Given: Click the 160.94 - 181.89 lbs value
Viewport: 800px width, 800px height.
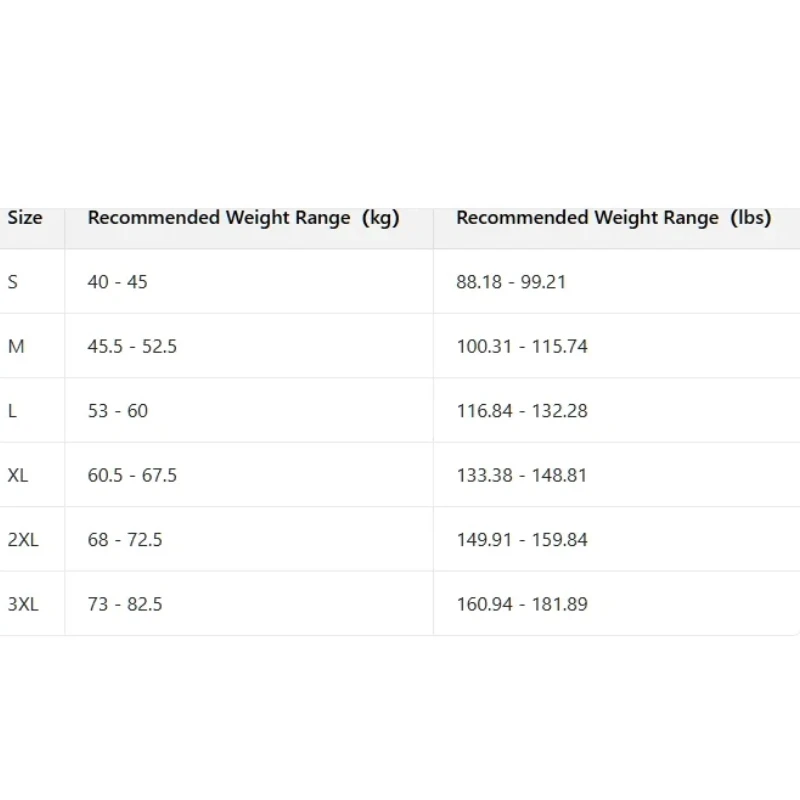Looking at the screenshot, I should click(x=522, y=605).
